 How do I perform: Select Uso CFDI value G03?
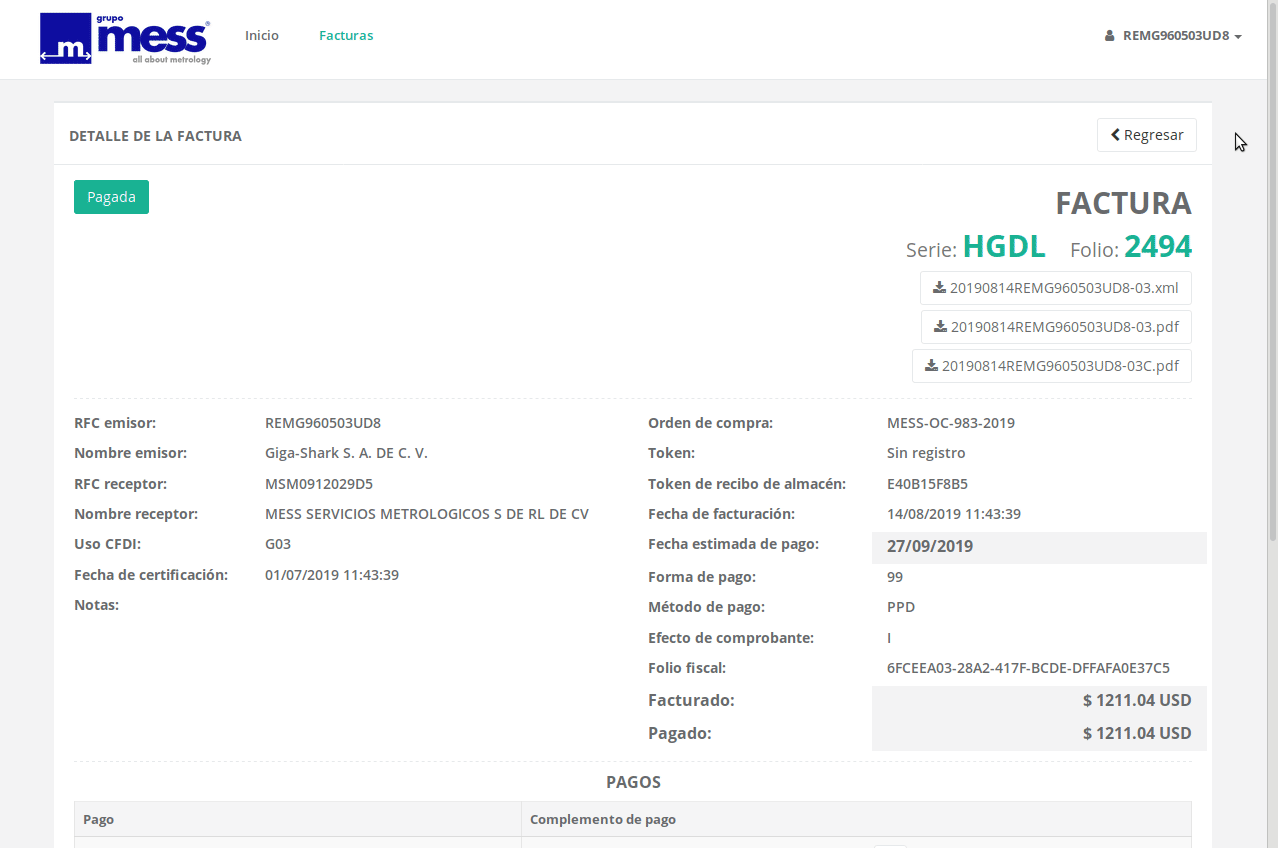[278, 544]
